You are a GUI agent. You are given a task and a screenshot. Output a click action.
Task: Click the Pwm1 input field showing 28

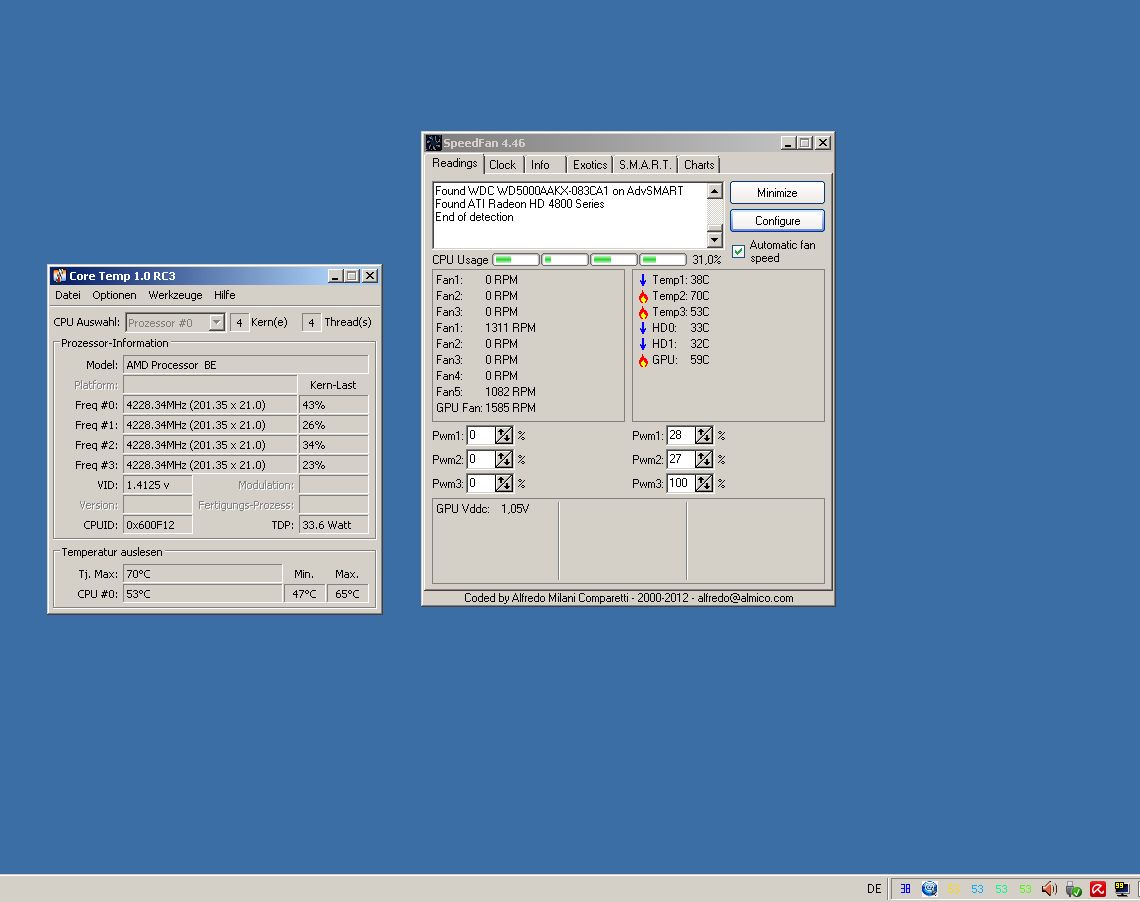tap(681, 435)
